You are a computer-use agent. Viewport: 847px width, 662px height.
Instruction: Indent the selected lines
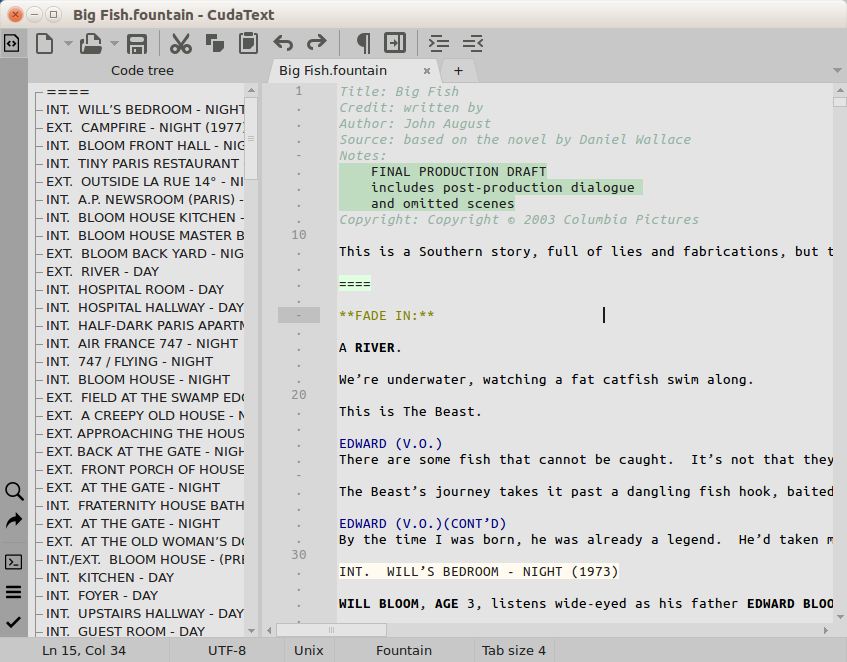click(x=438, y=43)
